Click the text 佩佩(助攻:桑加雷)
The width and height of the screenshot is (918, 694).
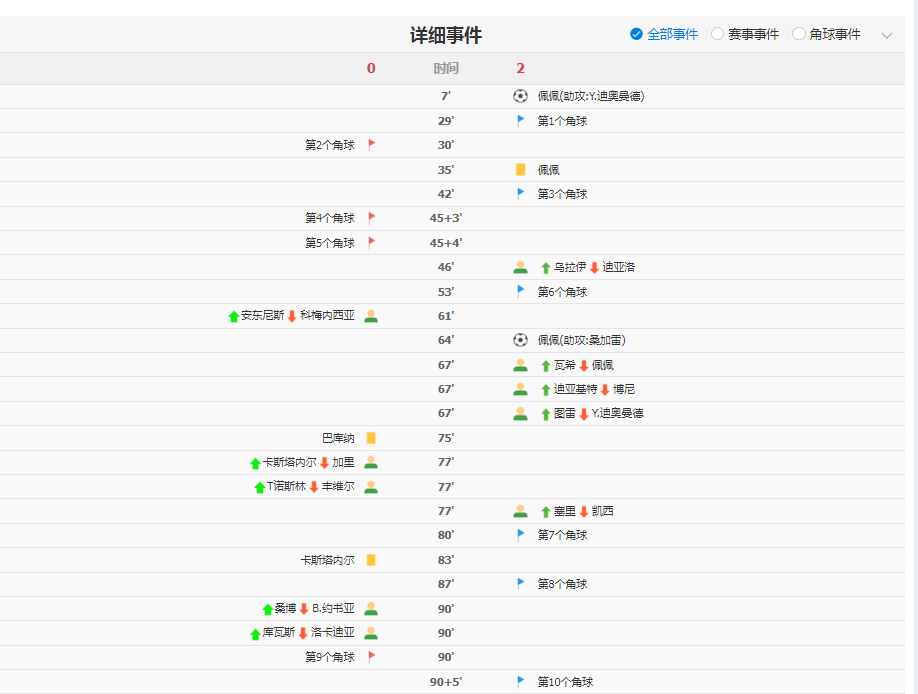(581, 340)
